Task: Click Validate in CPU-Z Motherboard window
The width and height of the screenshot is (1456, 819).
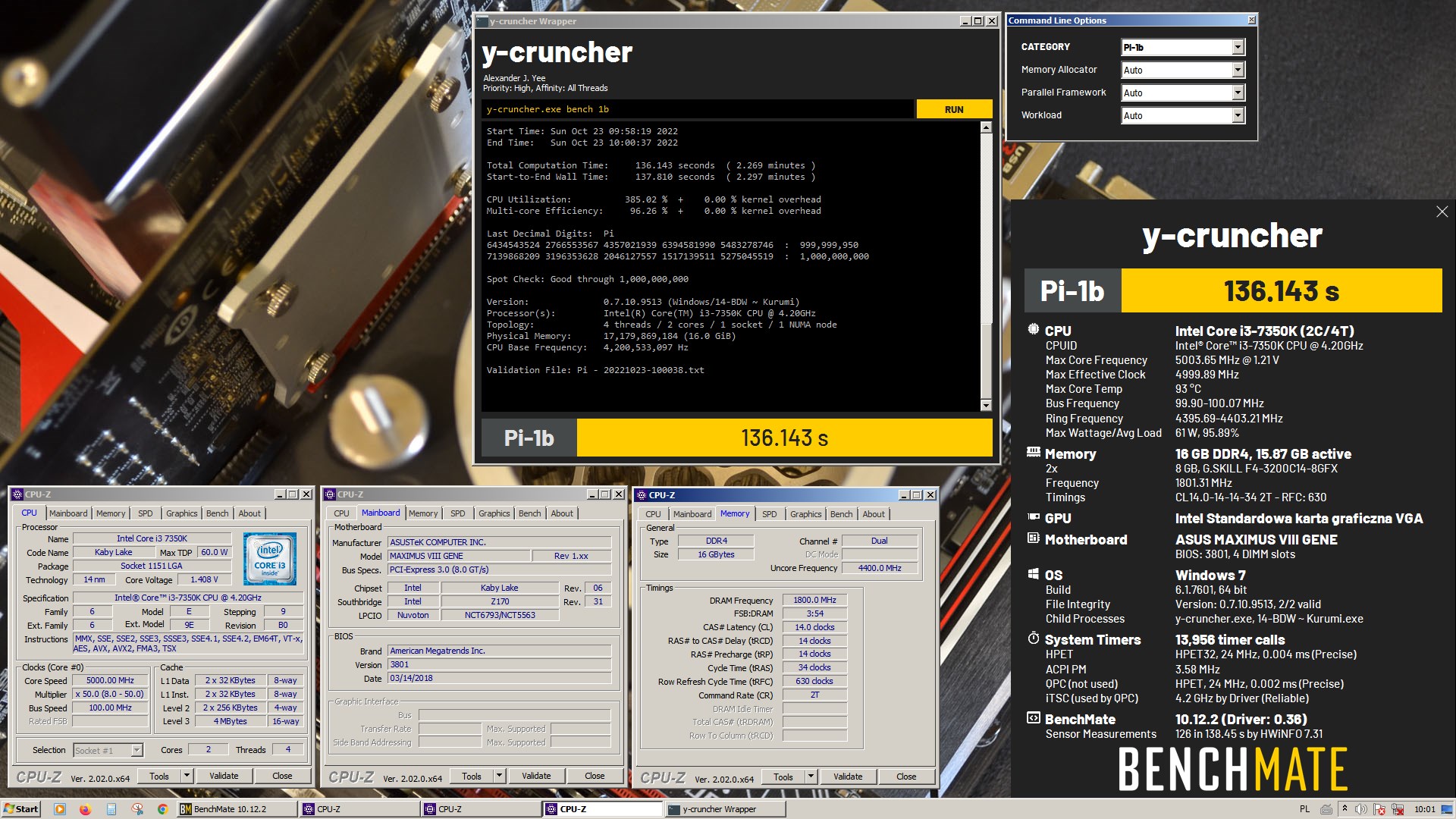Action: click(536, 776)
